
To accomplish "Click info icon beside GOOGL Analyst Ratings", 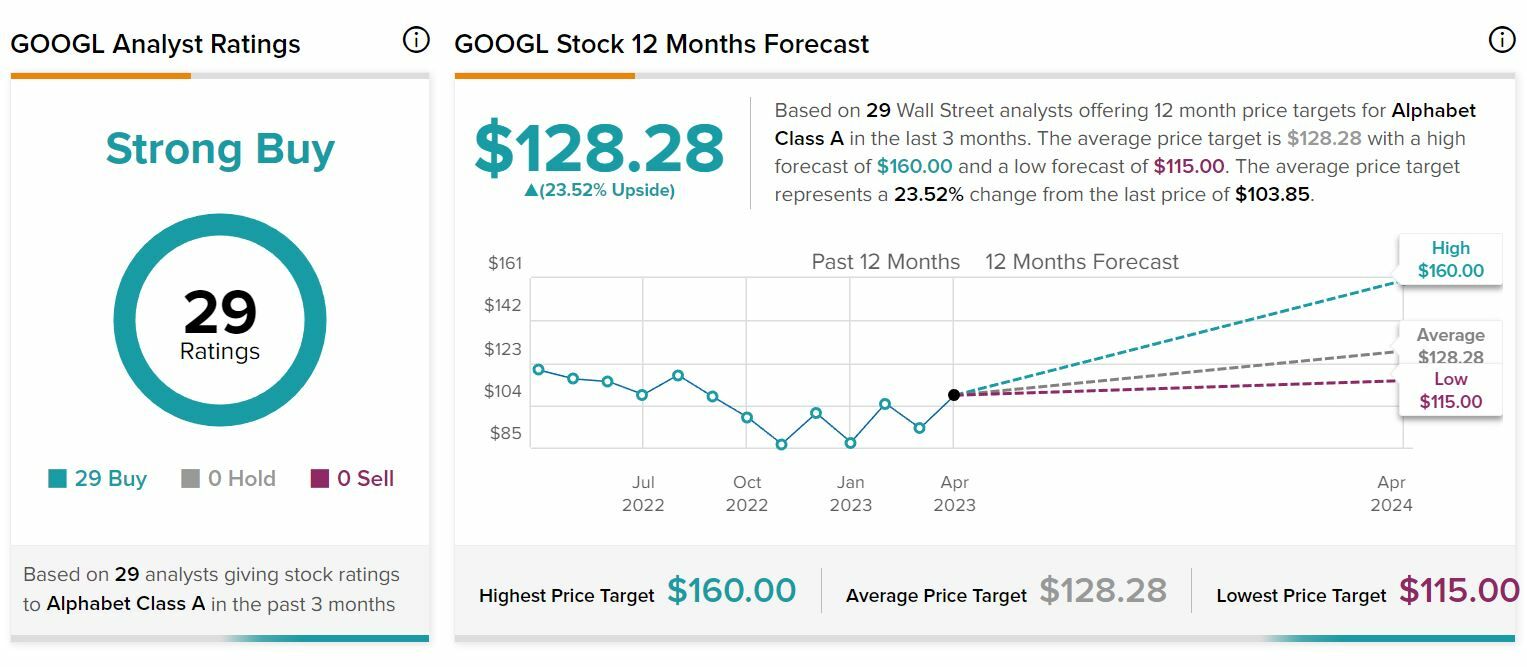I will coord(415,40).
